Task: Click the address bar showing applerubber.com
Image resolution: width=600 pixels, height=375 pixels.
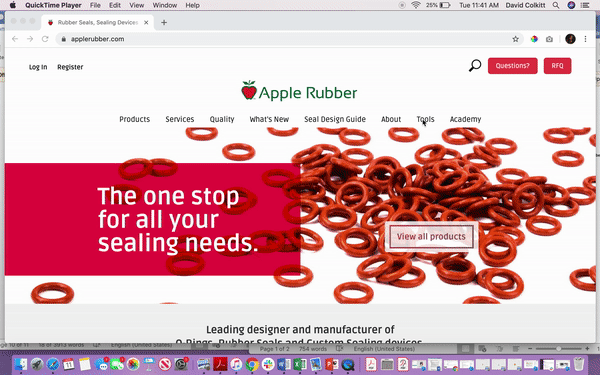Action: coord(283,39)
